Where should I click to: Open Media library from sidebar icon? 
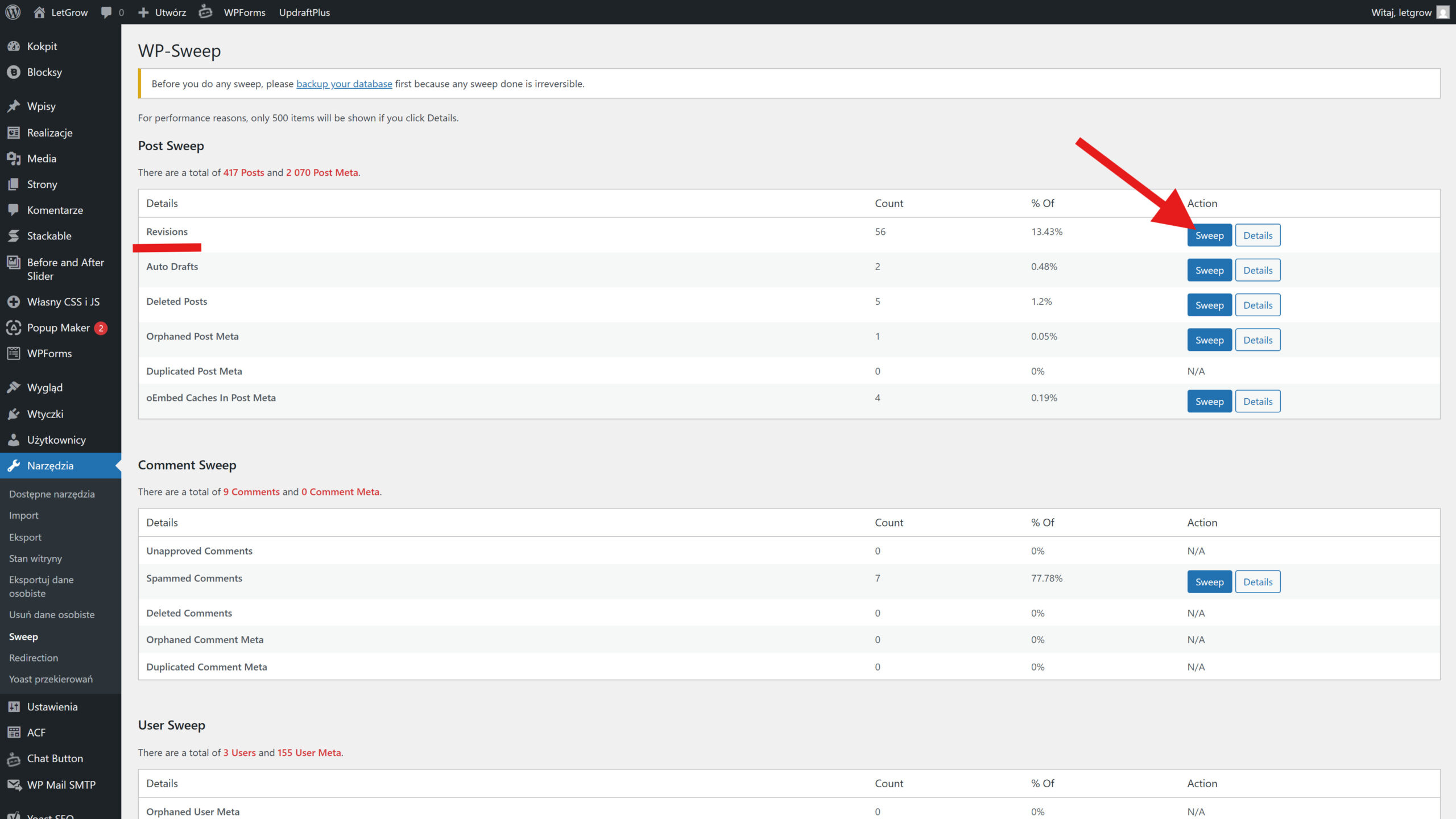14,158
